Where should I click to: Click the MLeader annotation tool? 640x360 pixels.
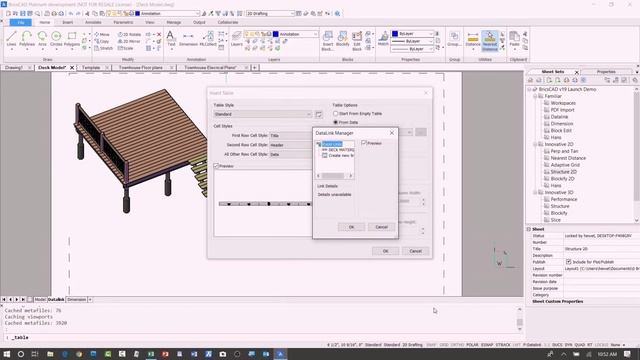click(x=208, y=39)
